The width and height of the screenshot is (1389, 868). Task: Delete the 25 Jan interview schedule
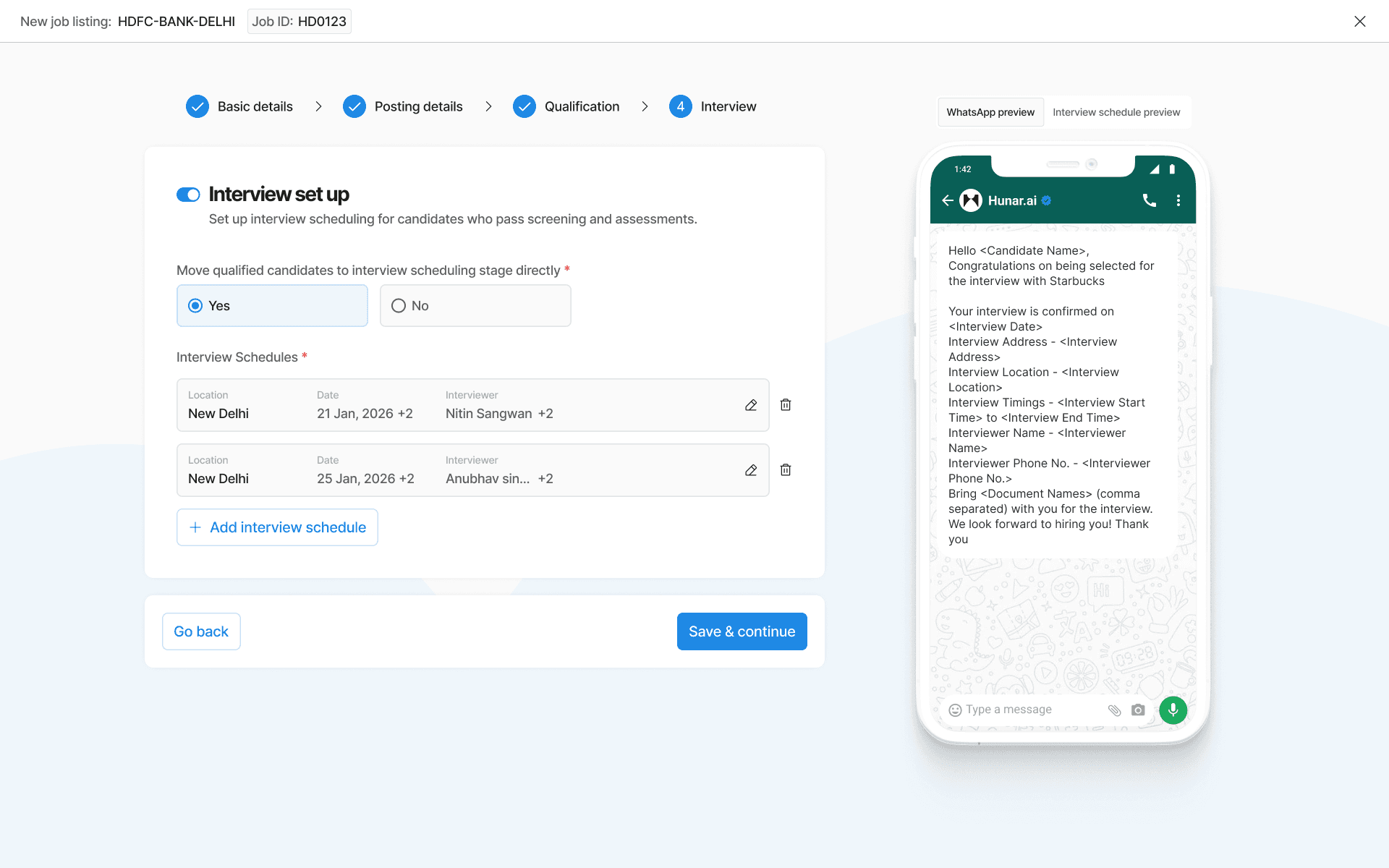point(786,470)
